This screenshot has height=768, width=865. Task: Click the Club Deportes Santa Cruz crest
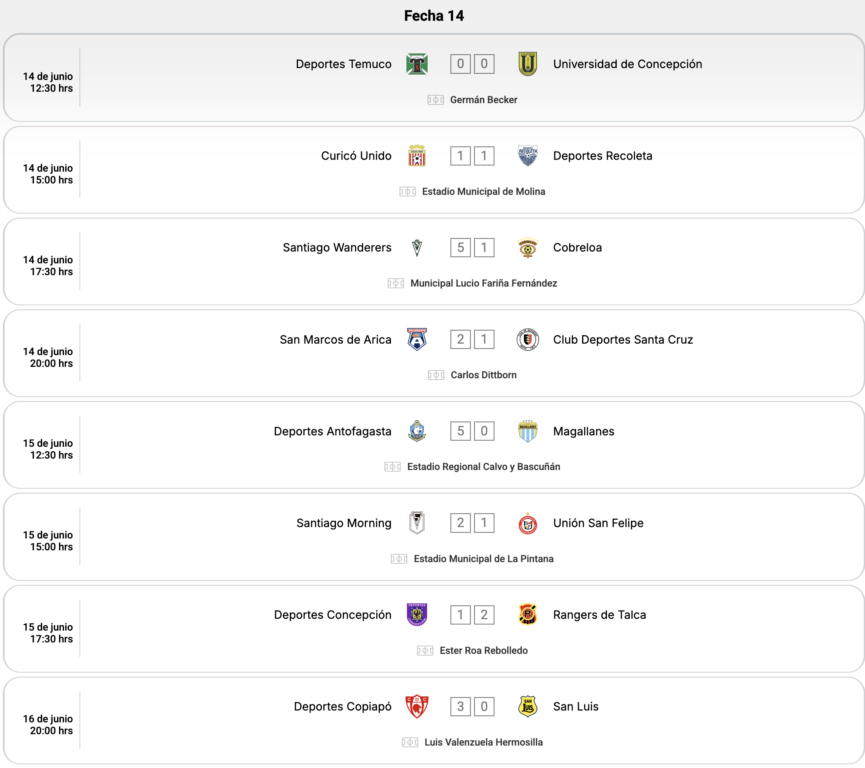click(528, 339)
